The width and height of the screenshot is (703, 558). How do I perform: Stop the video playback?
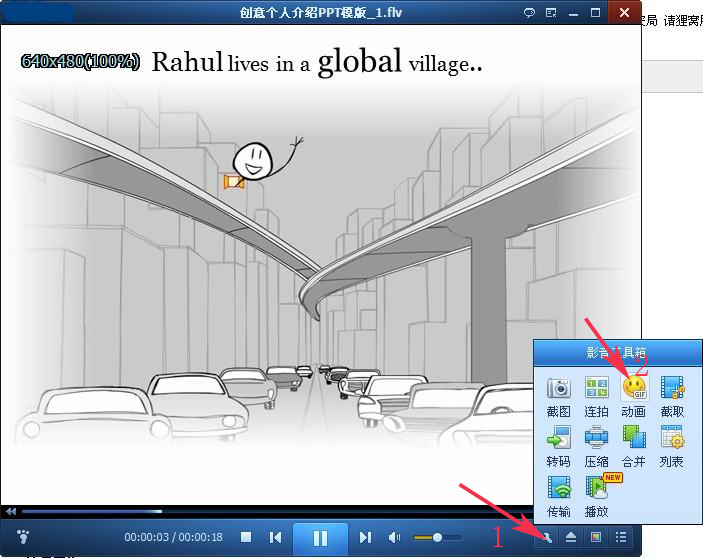click(246, 538)
